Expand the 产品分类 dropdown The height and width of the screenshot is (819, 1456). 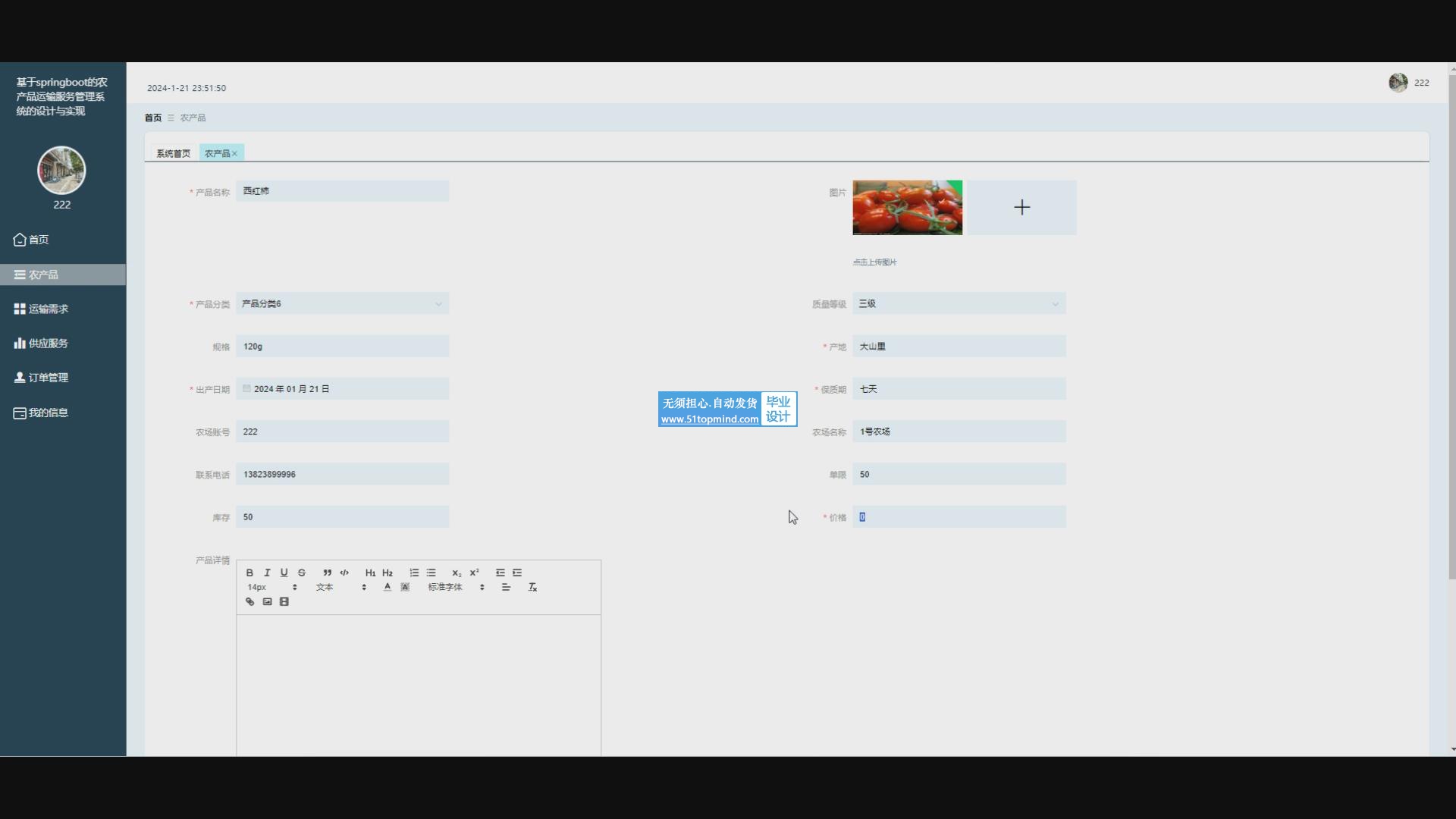[342, 303]
